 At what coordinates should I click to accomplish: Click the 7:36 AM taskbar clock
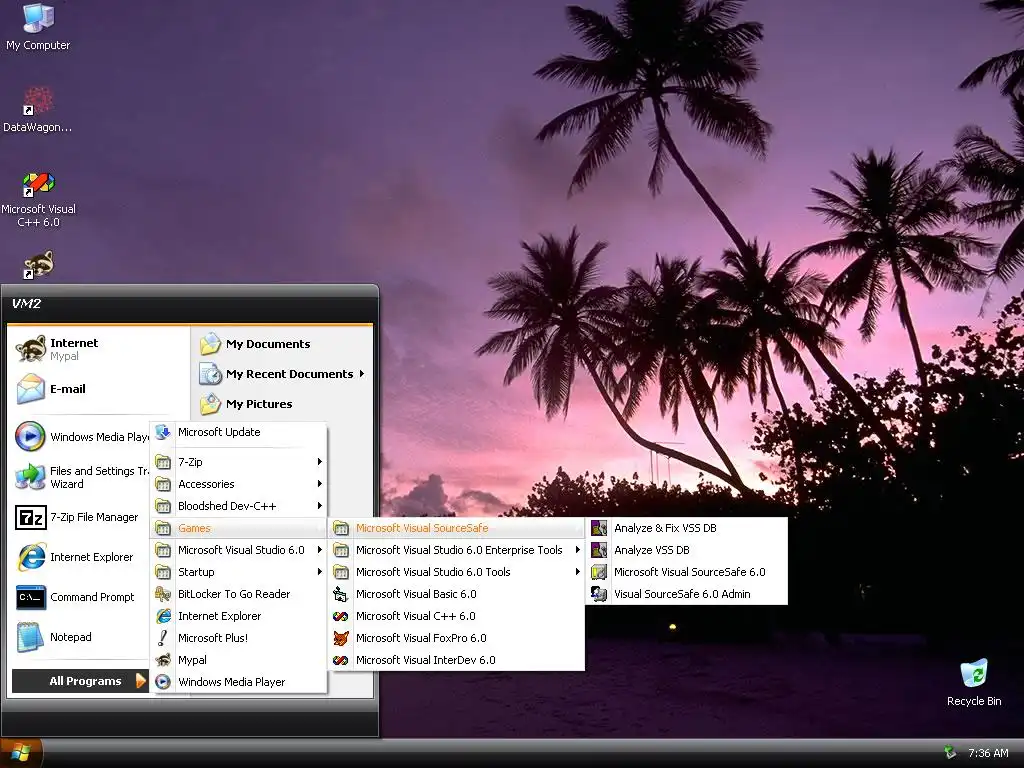point(988,753)
